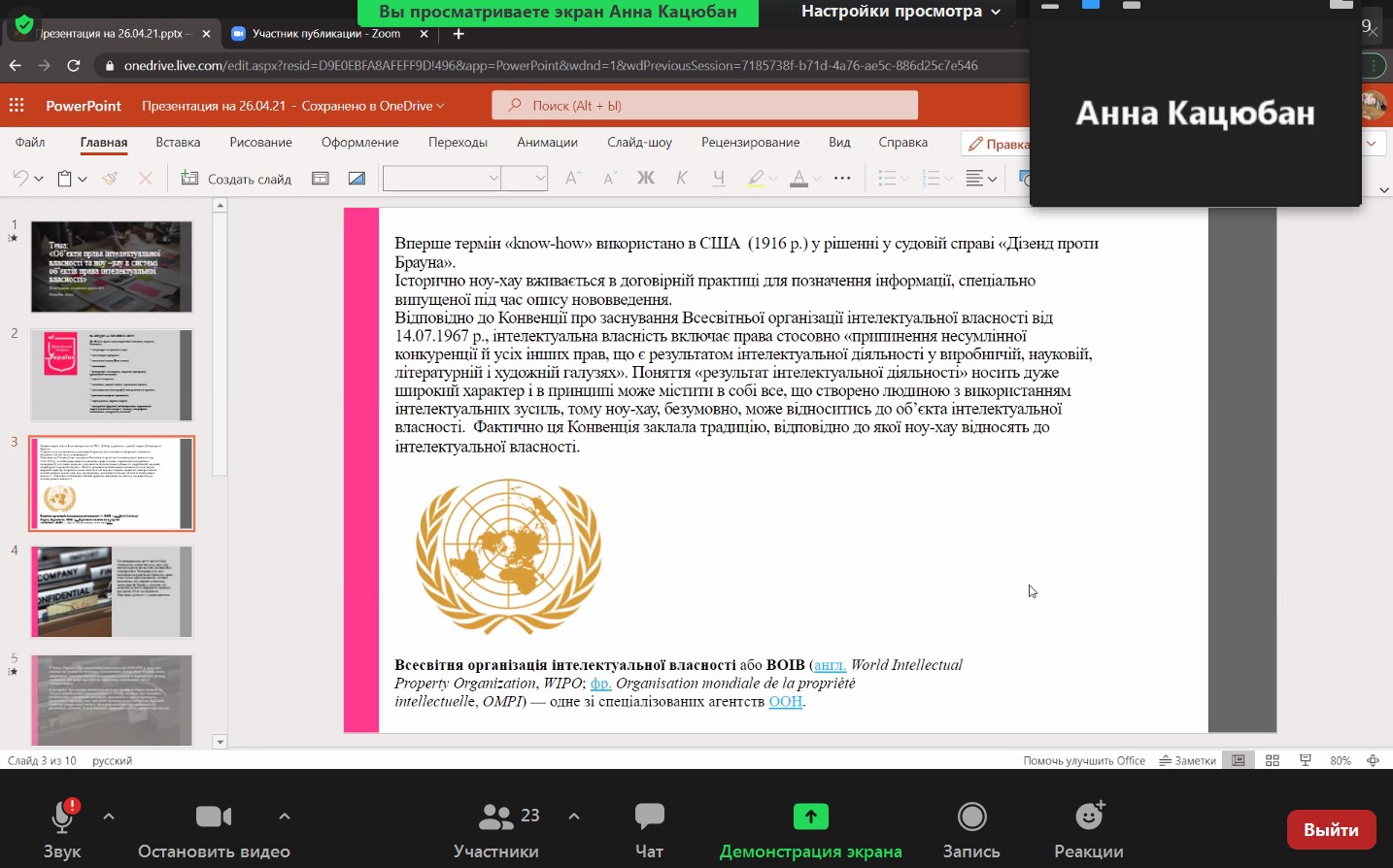The width and height of the screenshot is (1393, 868).
Task: Click Создать слайд button
Action: [236, 179]
